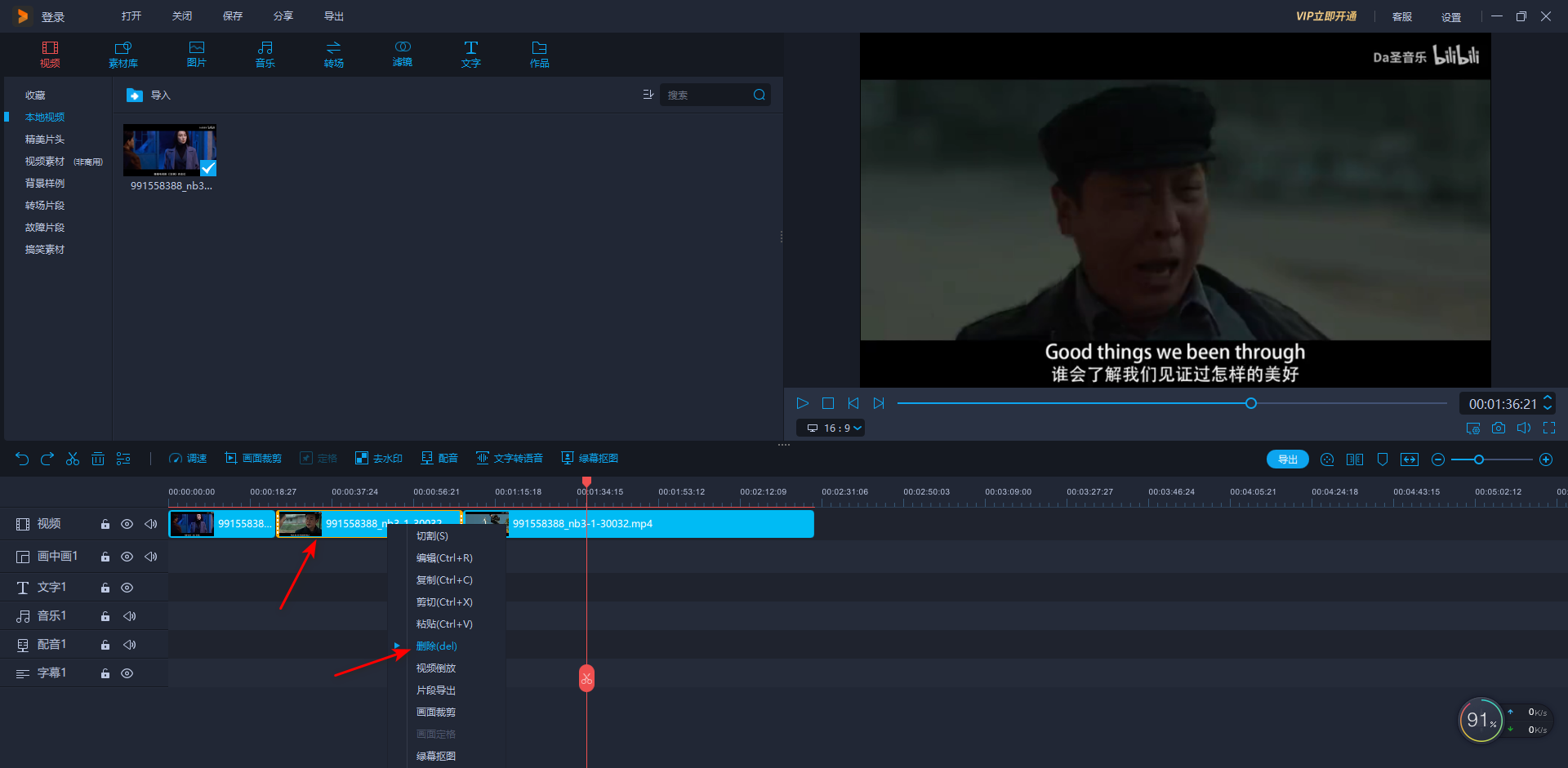Click the zoom in plus icon on timeline

tap(1545, 459)
